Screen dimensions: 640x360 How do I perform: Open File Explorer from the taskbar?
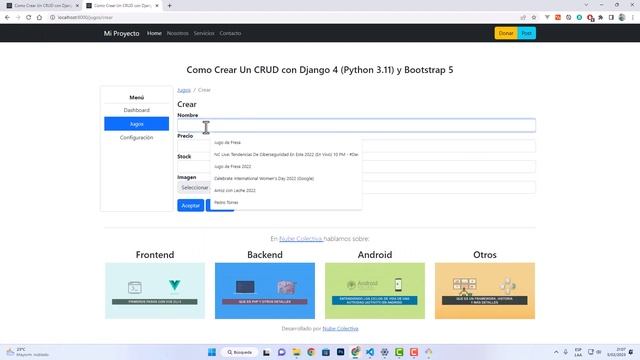296,352
